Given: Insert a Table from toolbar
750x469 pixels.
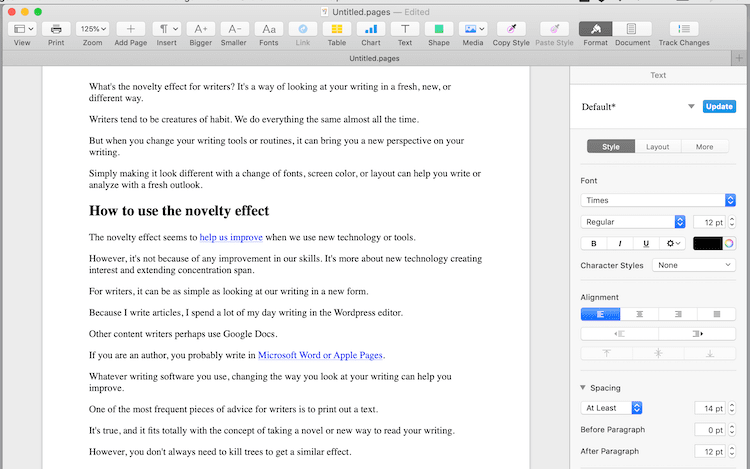Looking at the screenshot, I should tap(337, 29).
